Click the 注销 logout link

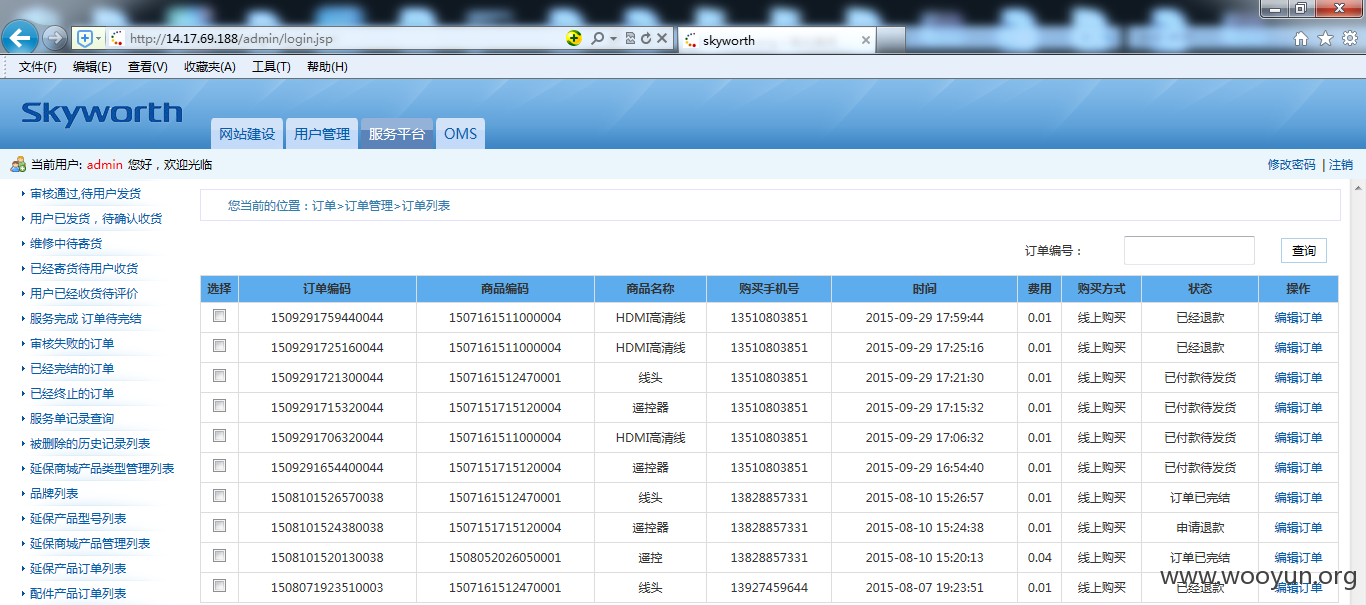pyautogui.click(x=1341, y=165)
